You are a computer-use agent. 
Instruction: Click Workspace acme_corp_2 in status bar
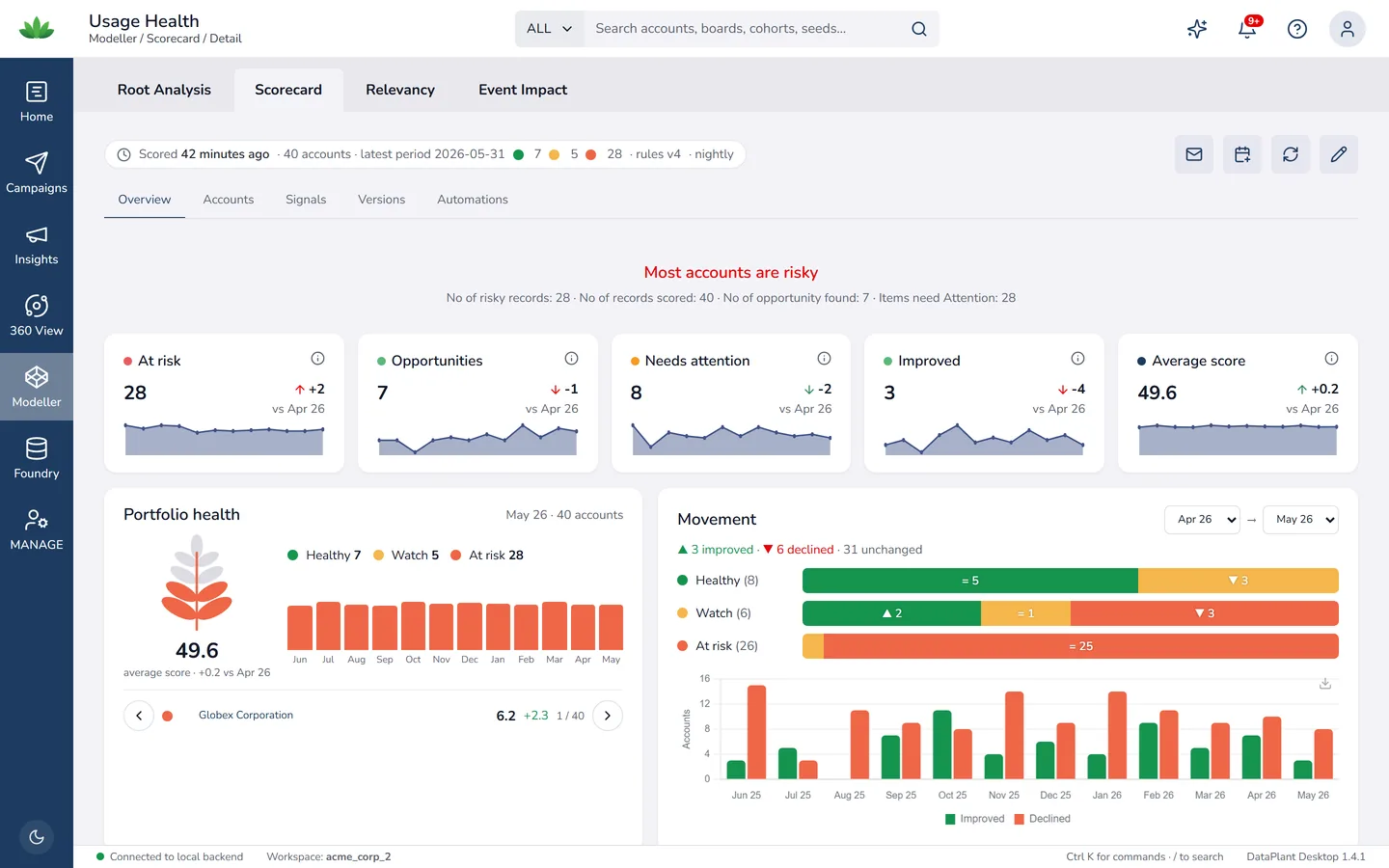coord(329,856)
